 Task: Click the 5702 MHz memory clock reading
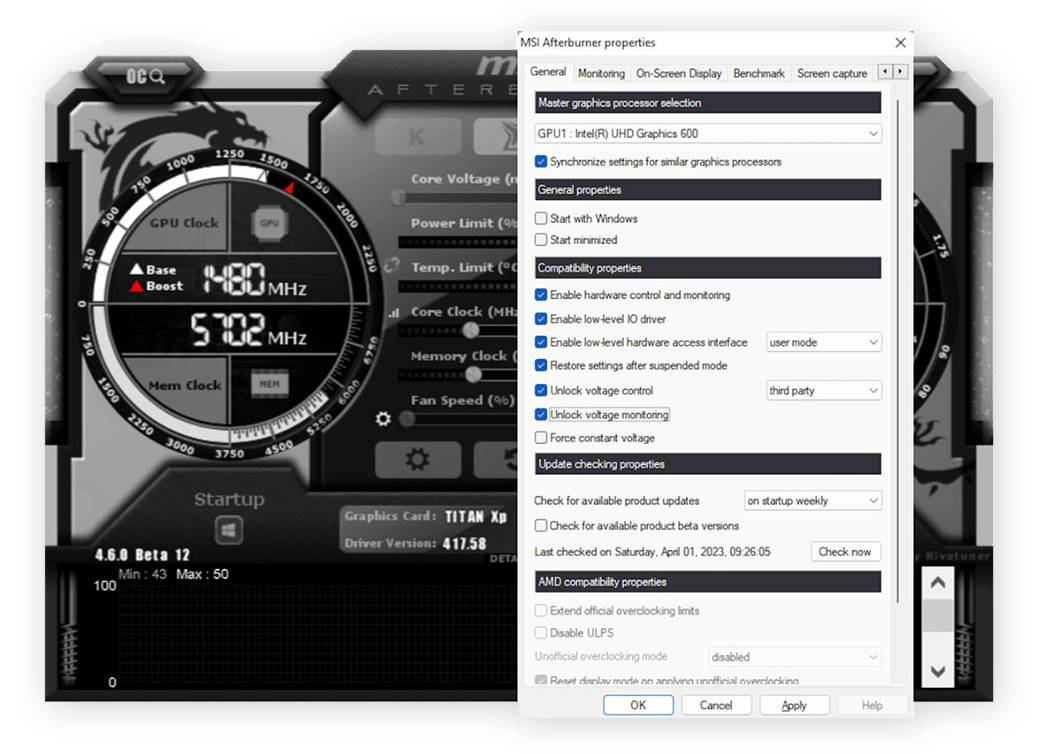point(248,330)
